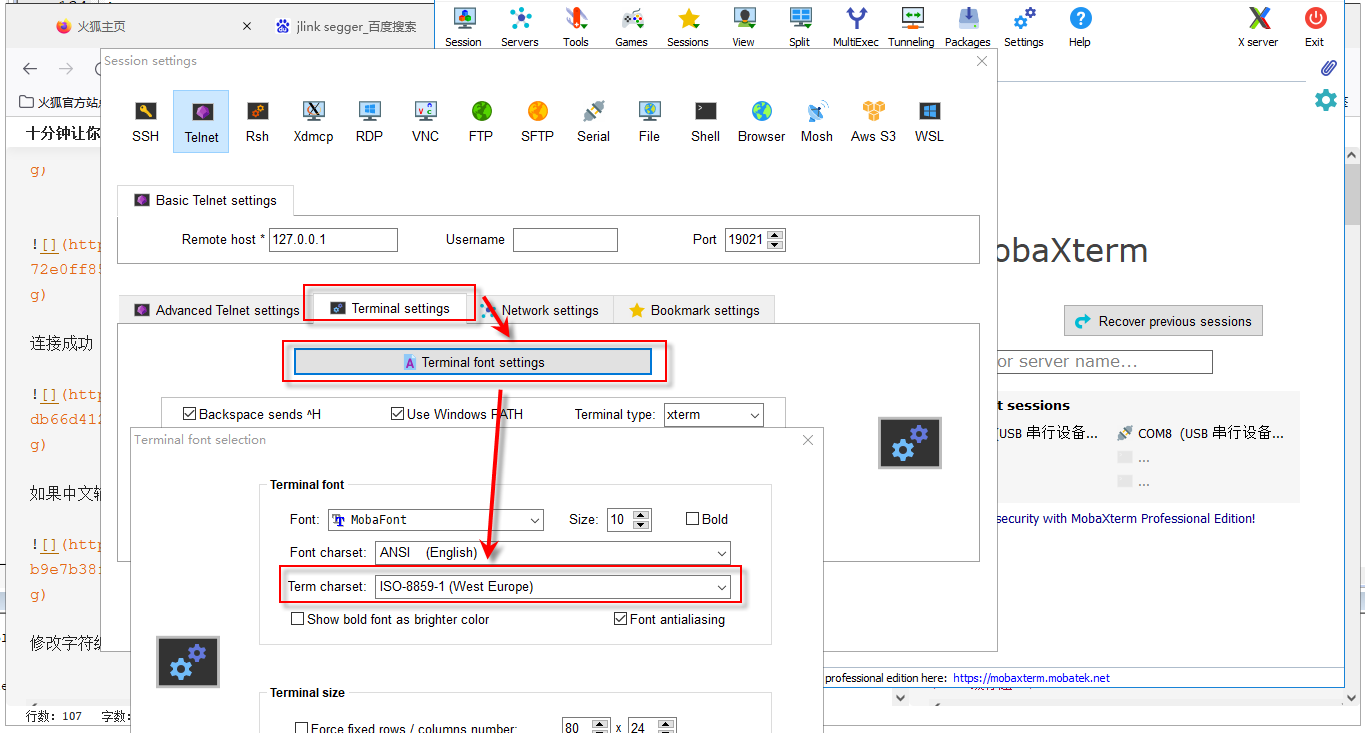Click the teal gear icon below paperclip
This screenshot has height=733, width=1365.
click(1326, 100)
